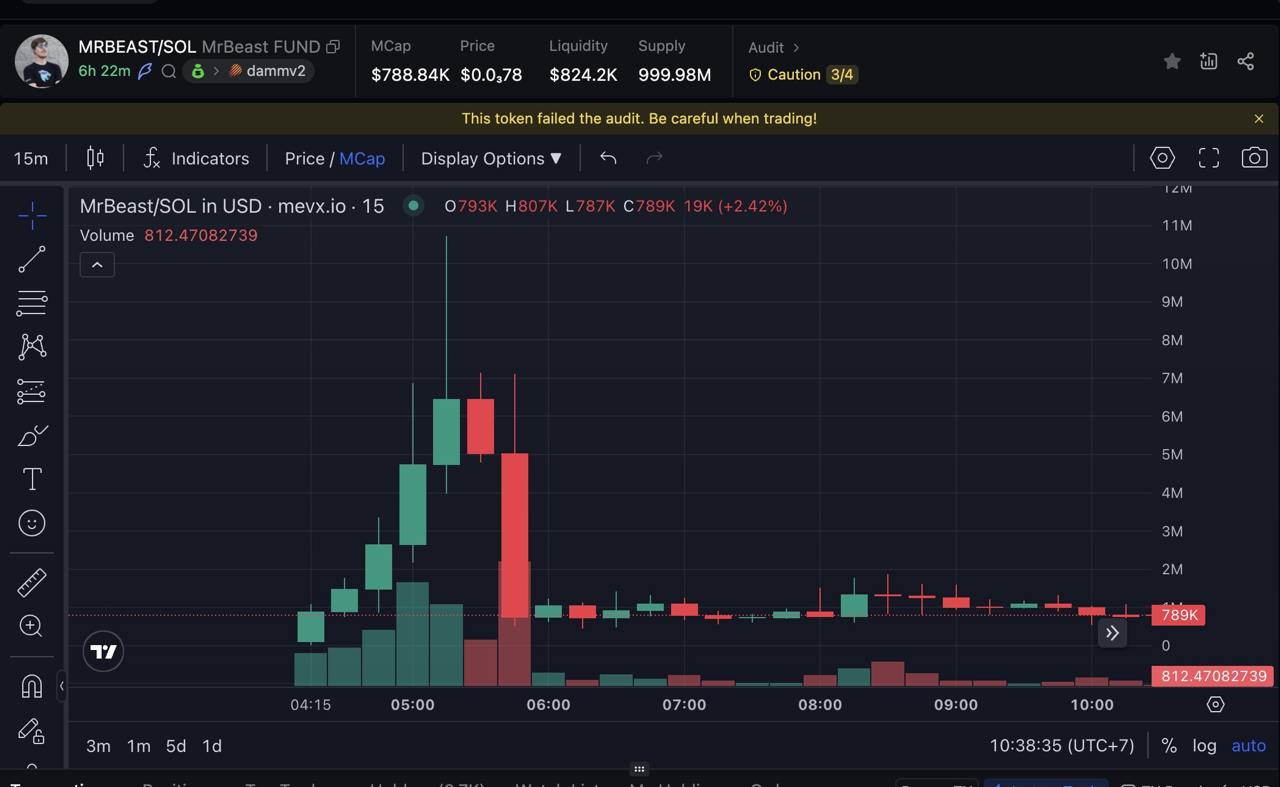Copy the MrBeast FUND token address
Image resolution: width=1280 pixels, height=787 pixels.
tap(333, 46)
